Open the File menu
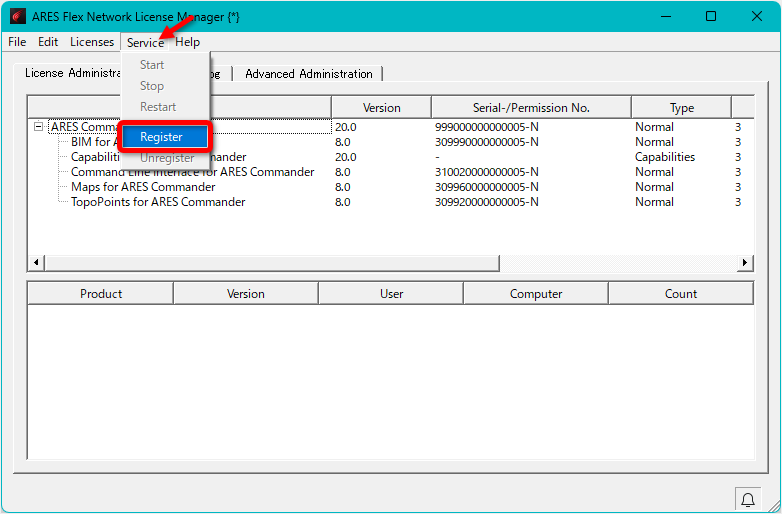782x514 pixels. click(x=17, y=42)
